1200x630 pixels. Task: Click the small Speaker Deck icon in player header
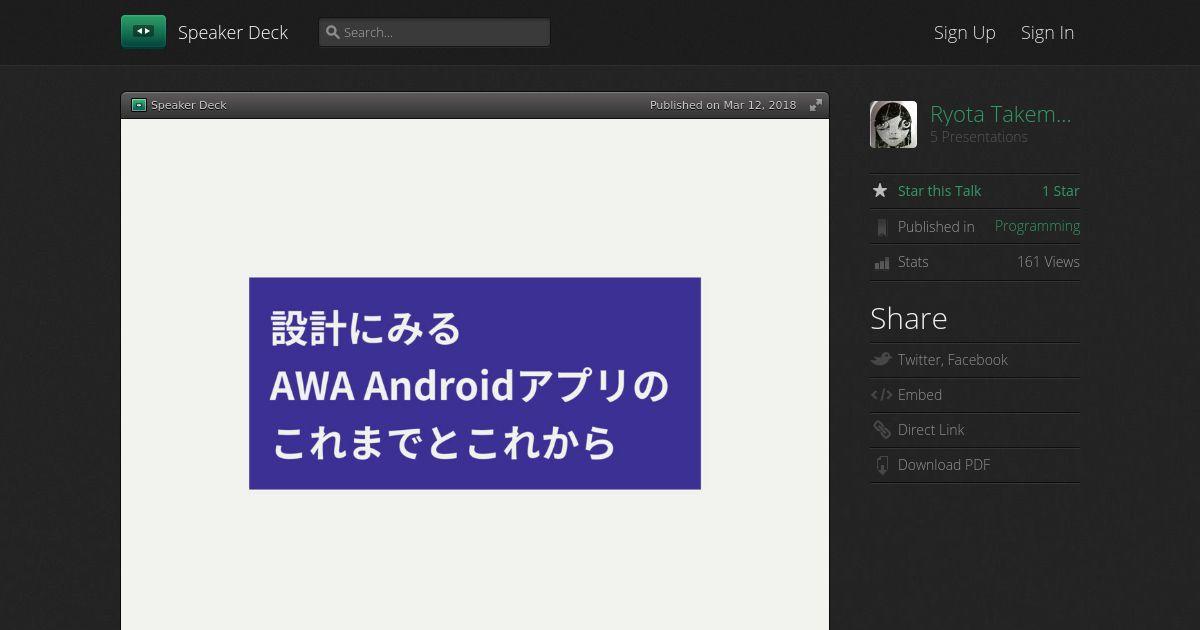click(x=139, y=105)
